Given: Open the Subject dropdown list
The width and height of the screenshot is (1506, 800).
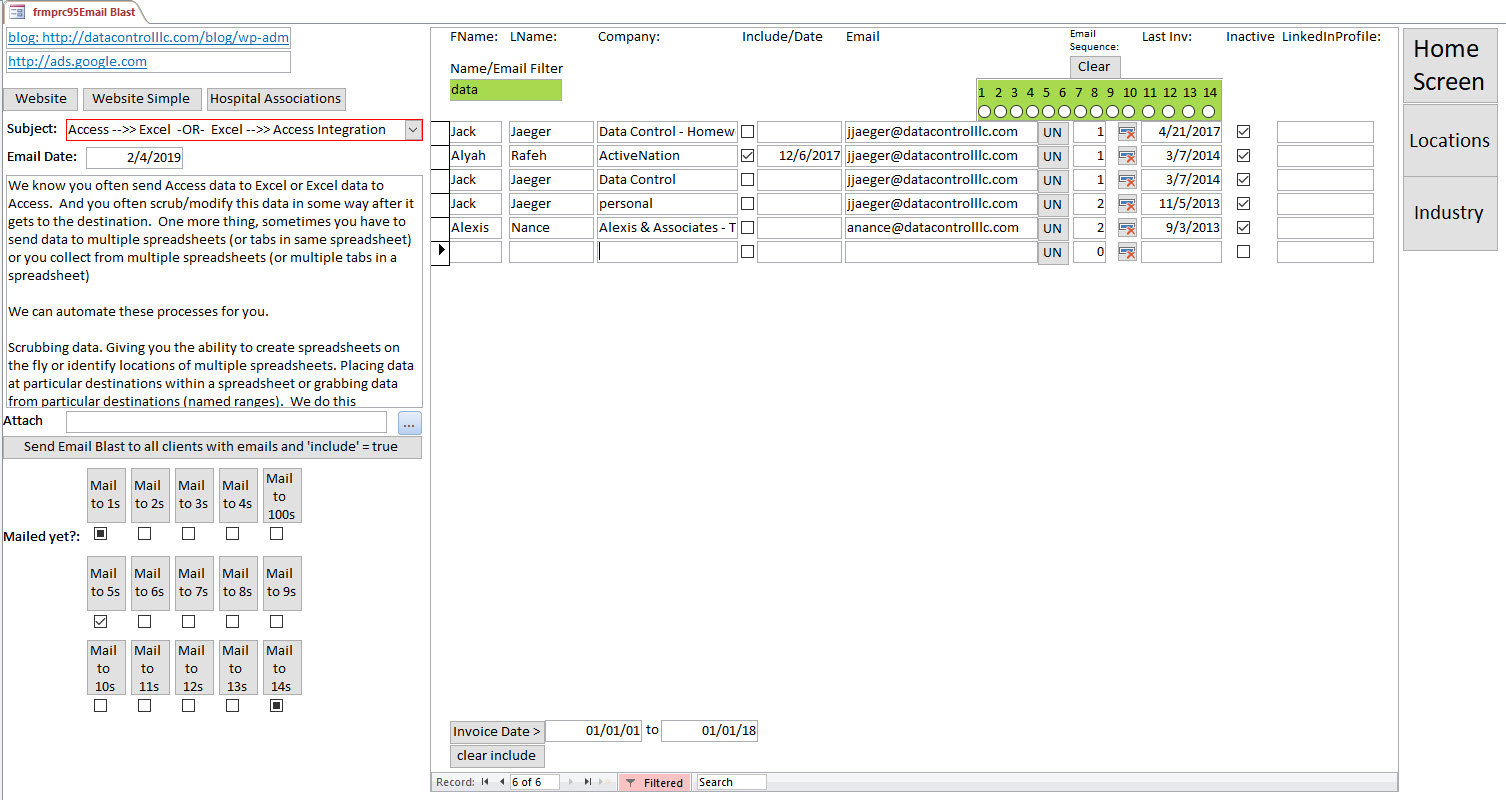Looking at the screenshot, I should 413,129.
